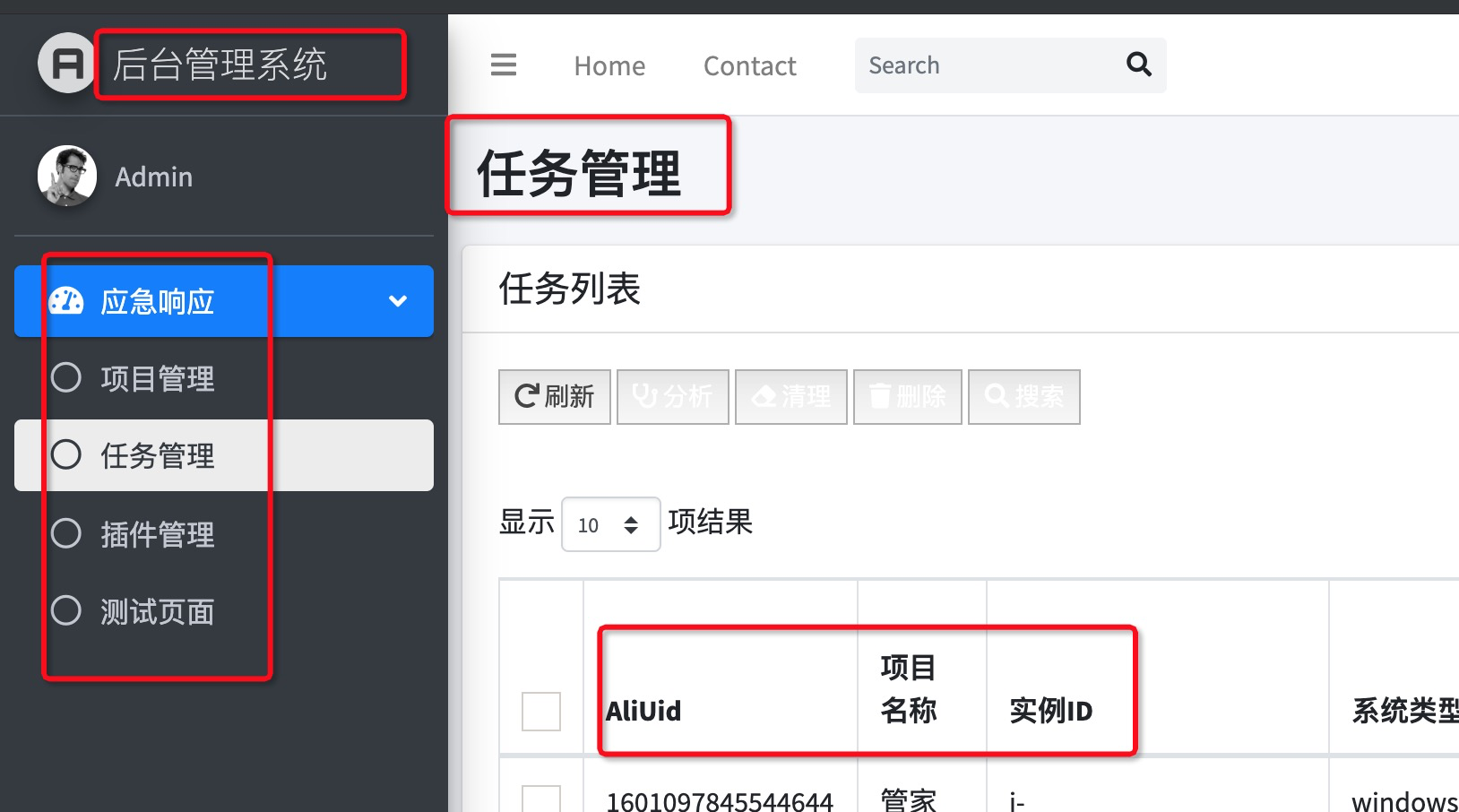The image size is (1459, 812).
Task: Collapse the 应急响应 menu chevron
Action: click(x=398, y=301)
